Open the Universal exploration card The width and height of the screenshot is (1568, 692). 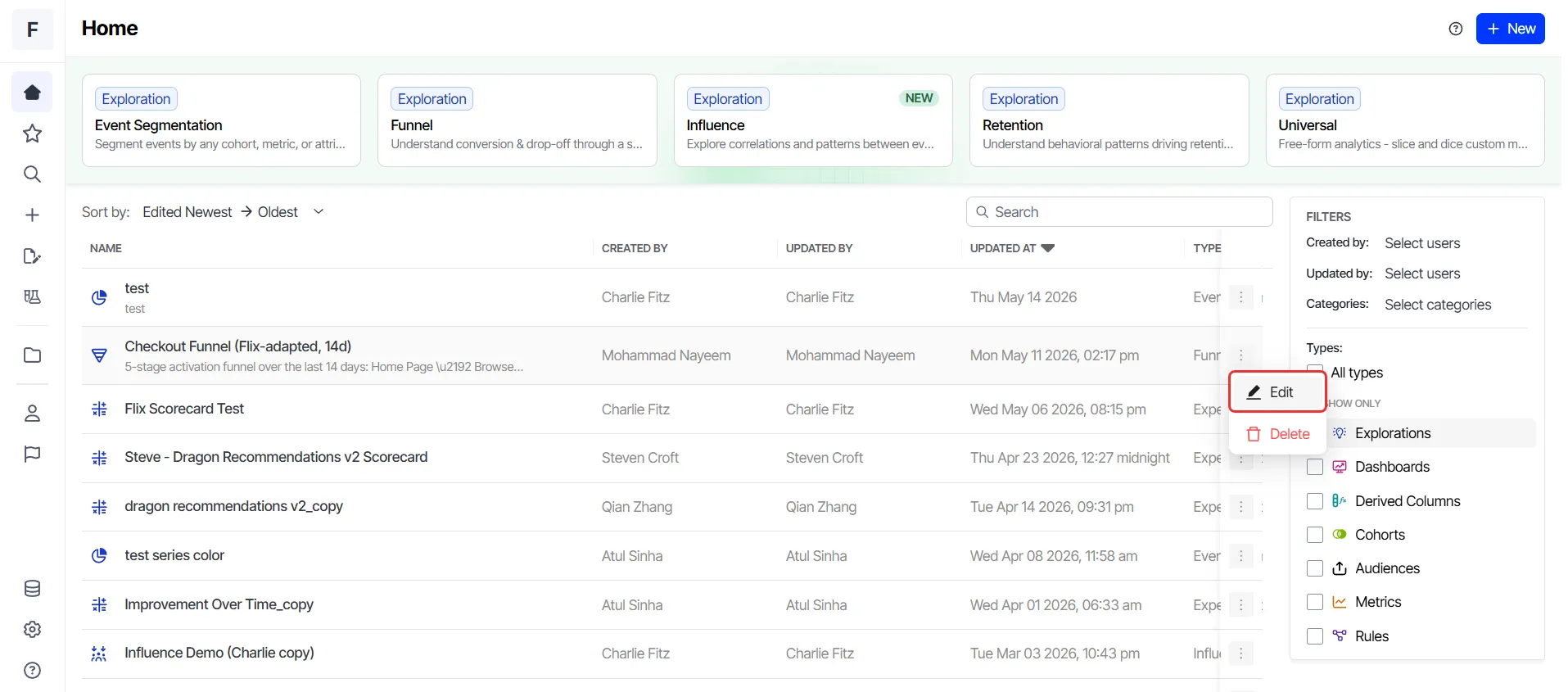1405,120
